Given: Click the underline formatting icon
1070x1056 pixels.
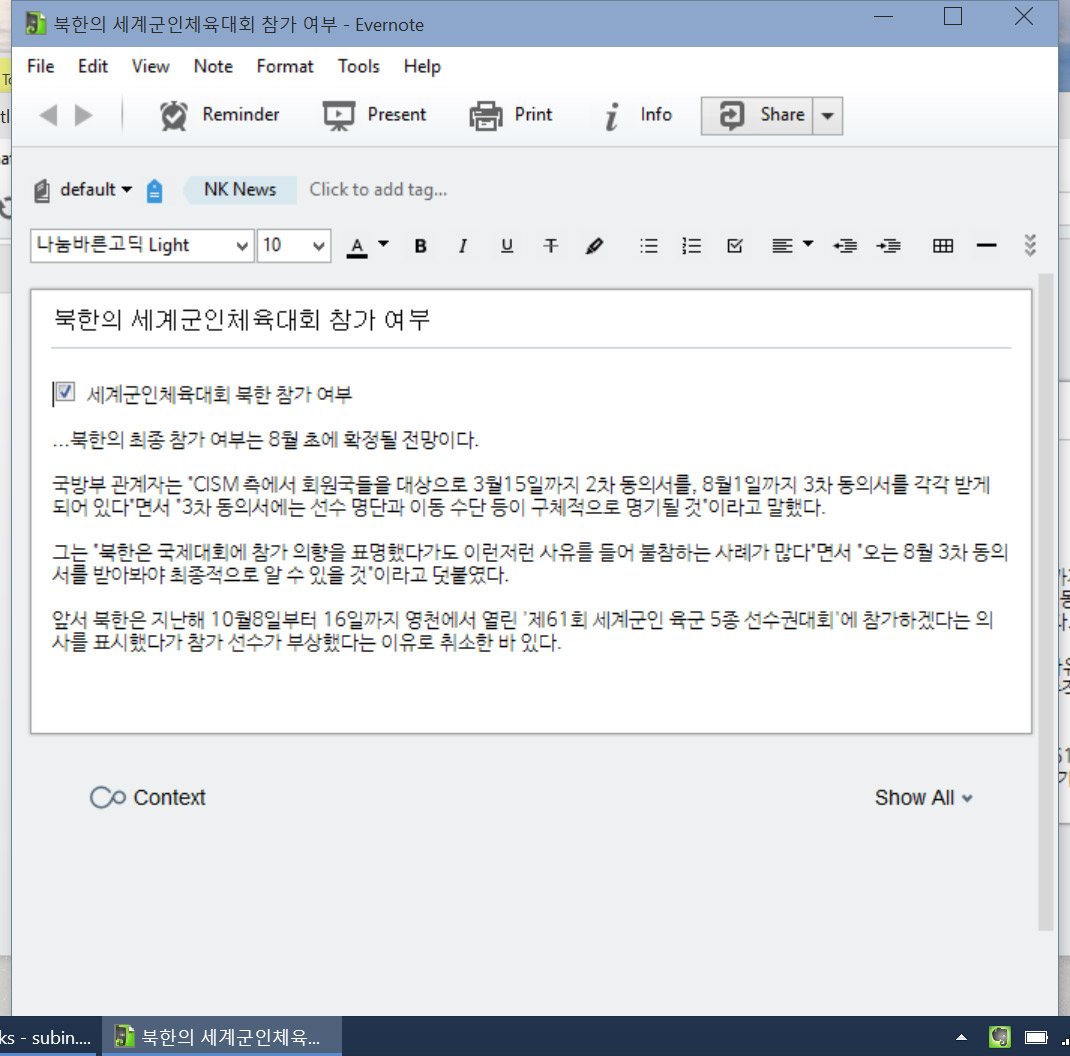Looking at the screenshot, I should pyautogui.click(x=507, y=246).
